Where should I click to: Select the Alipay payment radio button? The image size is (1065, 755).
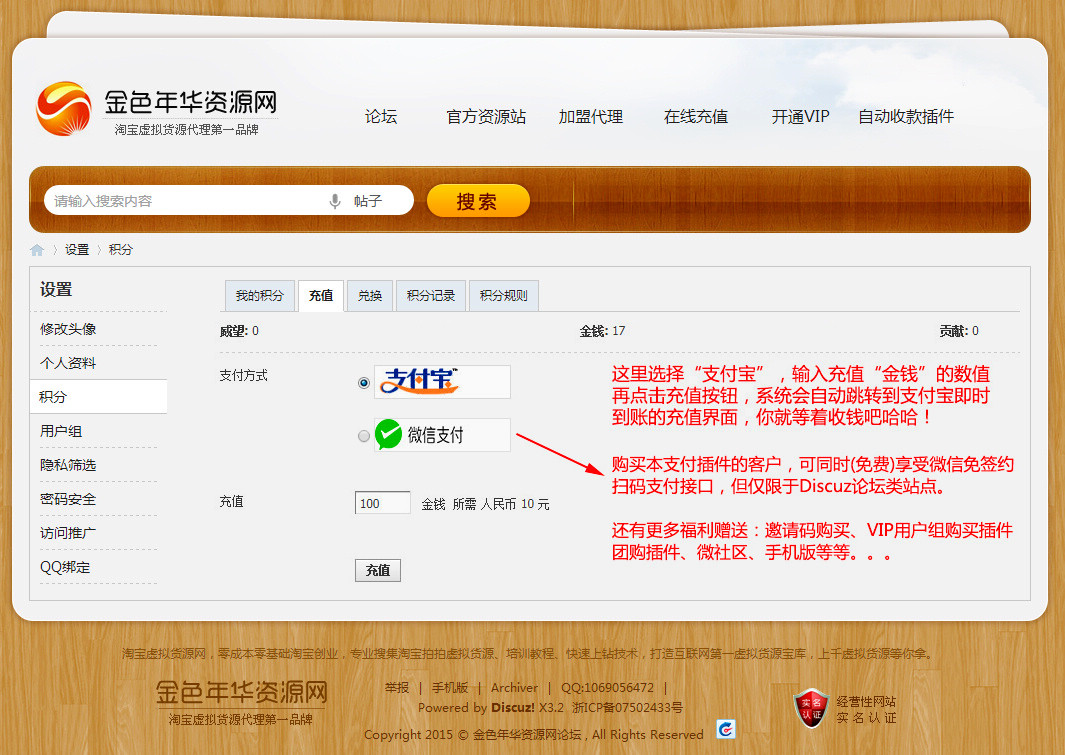click(x=364, y=383)
